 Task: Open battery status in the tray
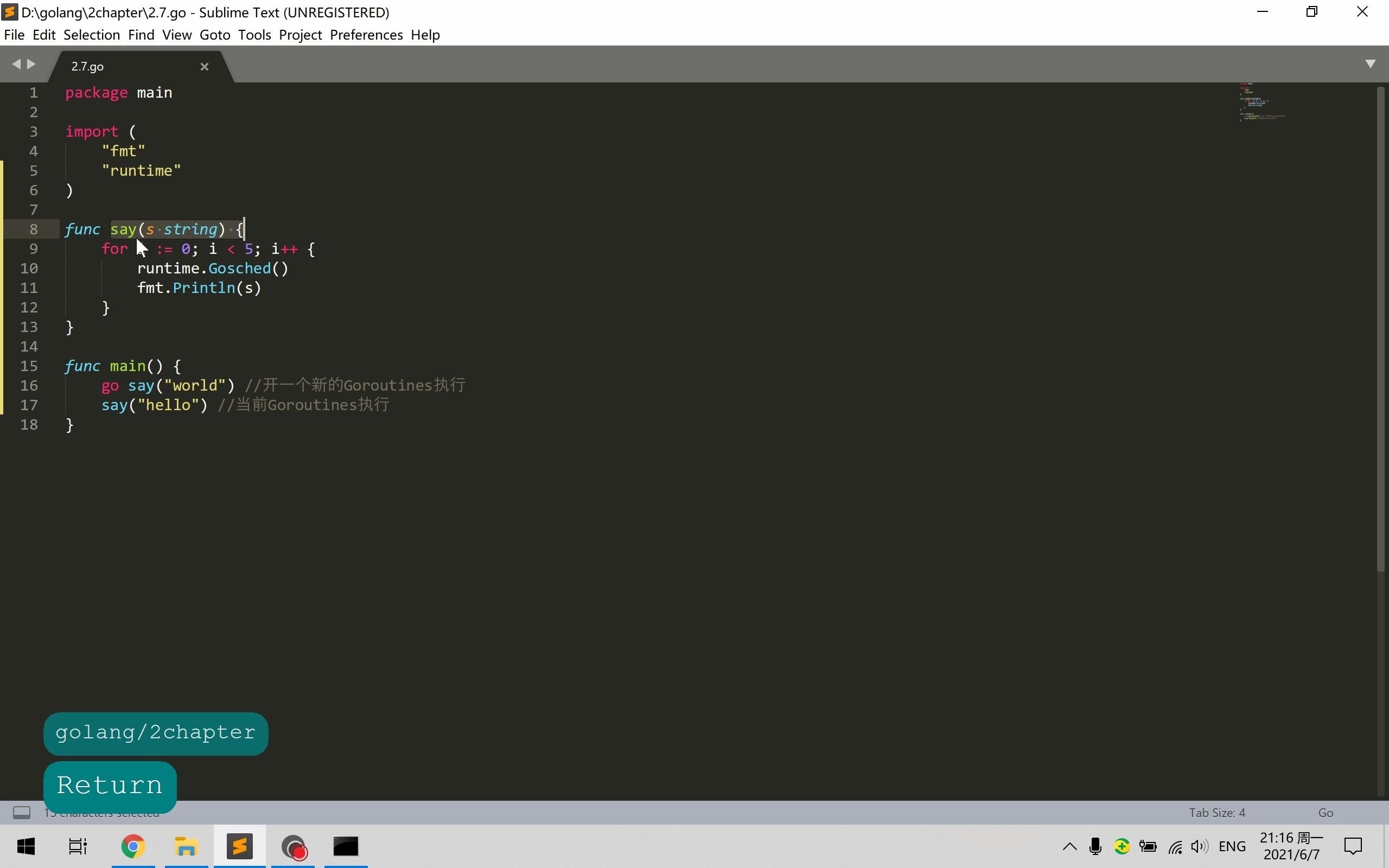pyautogui.click(x=1148, y=846)
